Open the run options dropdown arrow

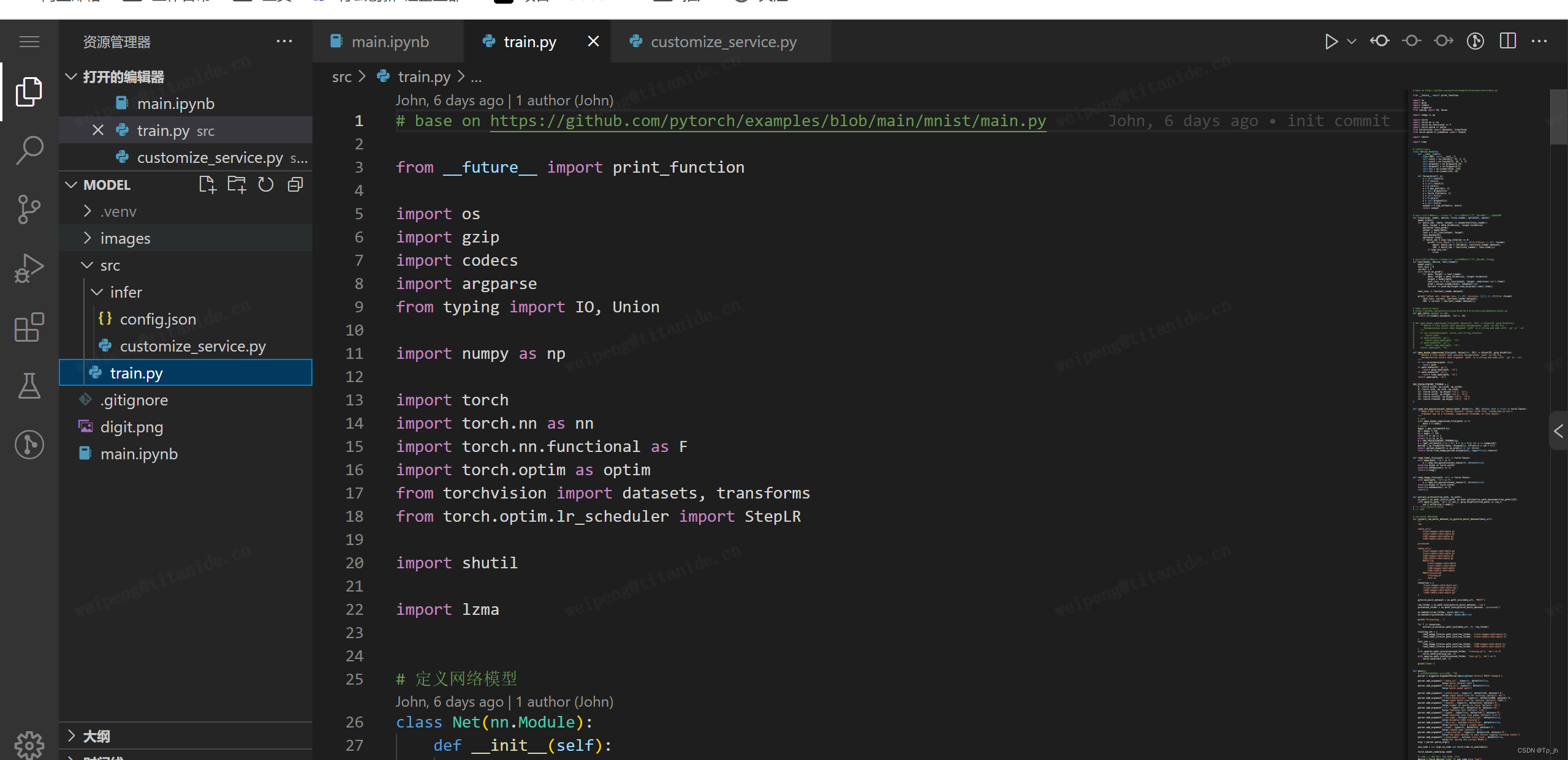(1351, 41)
